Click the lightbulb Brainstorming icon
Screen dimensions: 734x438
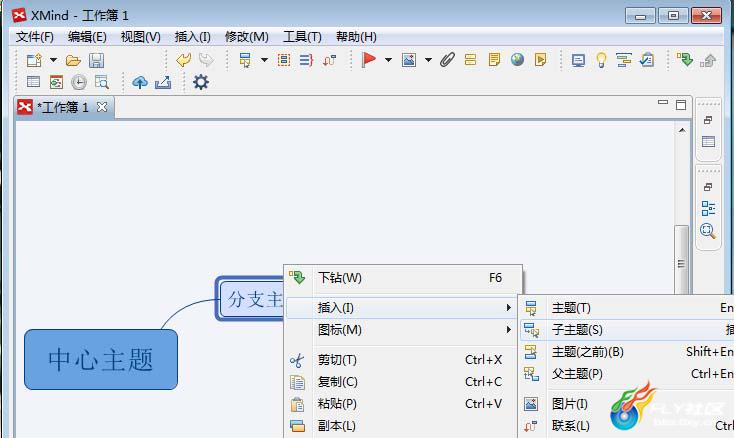[601, 60]
